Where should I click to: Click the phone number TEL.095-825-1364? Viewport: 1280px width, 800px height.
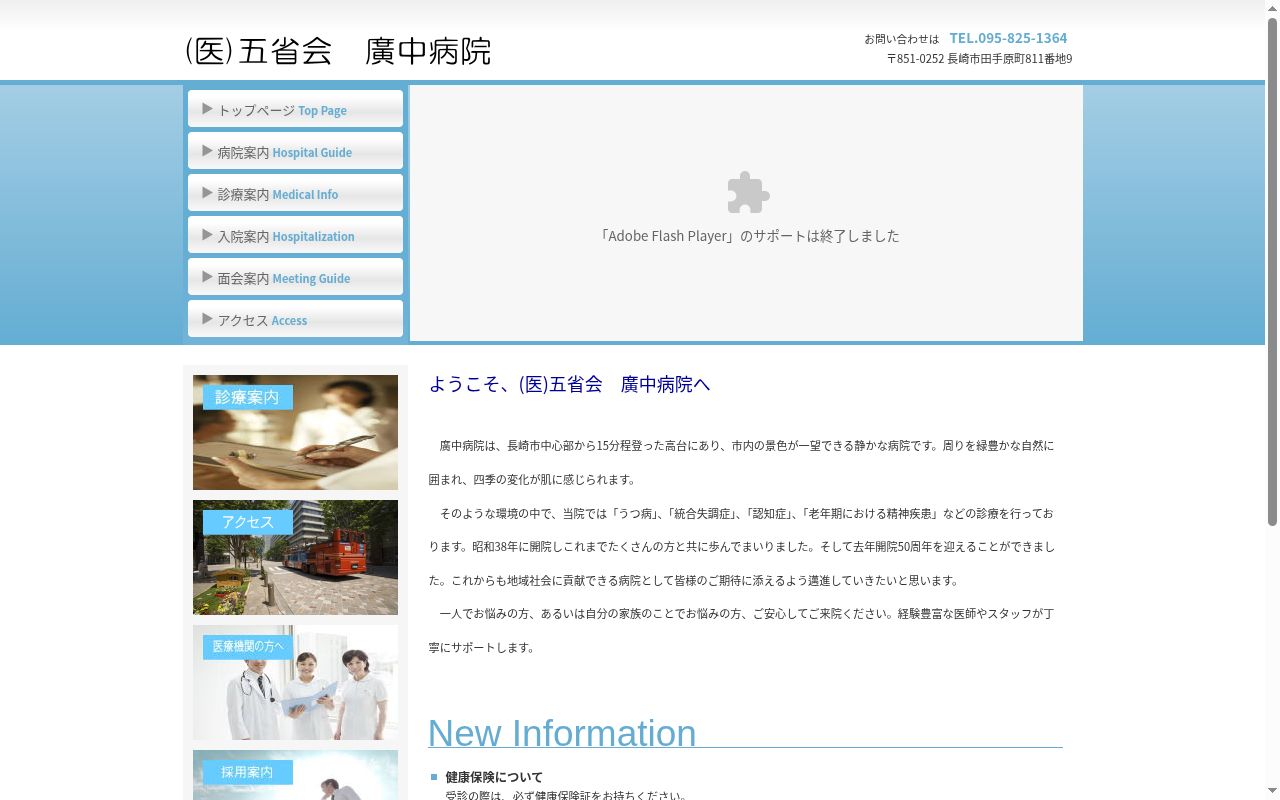[1008, 38]
